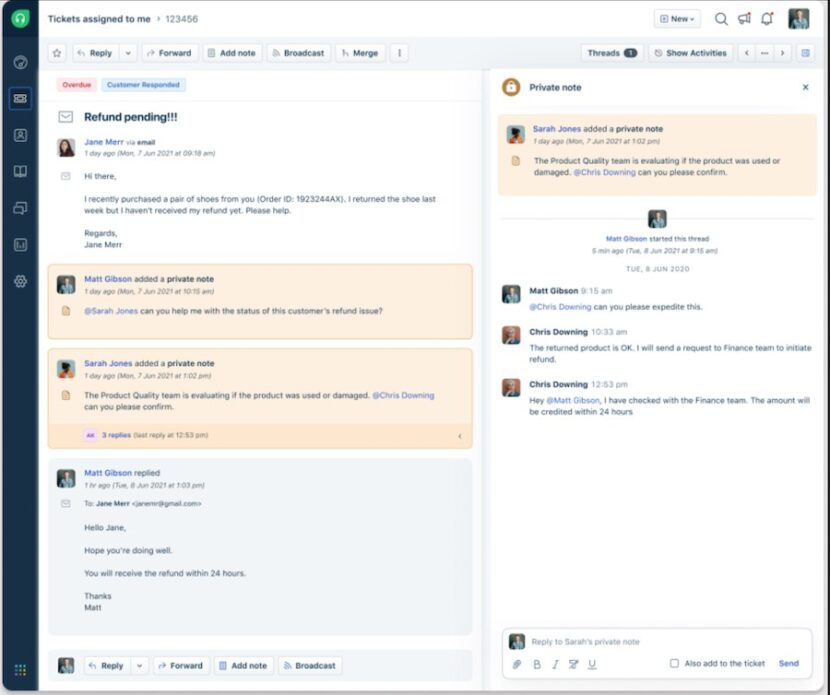Open the Dashboard from the left sidebar
The height and width of the screenshot is (695, 830).
20,62
